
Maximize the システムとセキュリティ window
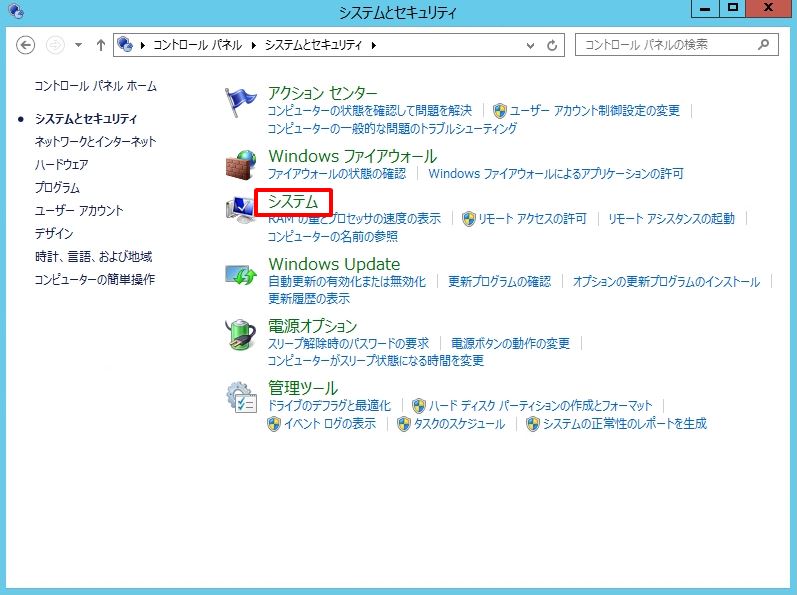click(x=732, y=9)
